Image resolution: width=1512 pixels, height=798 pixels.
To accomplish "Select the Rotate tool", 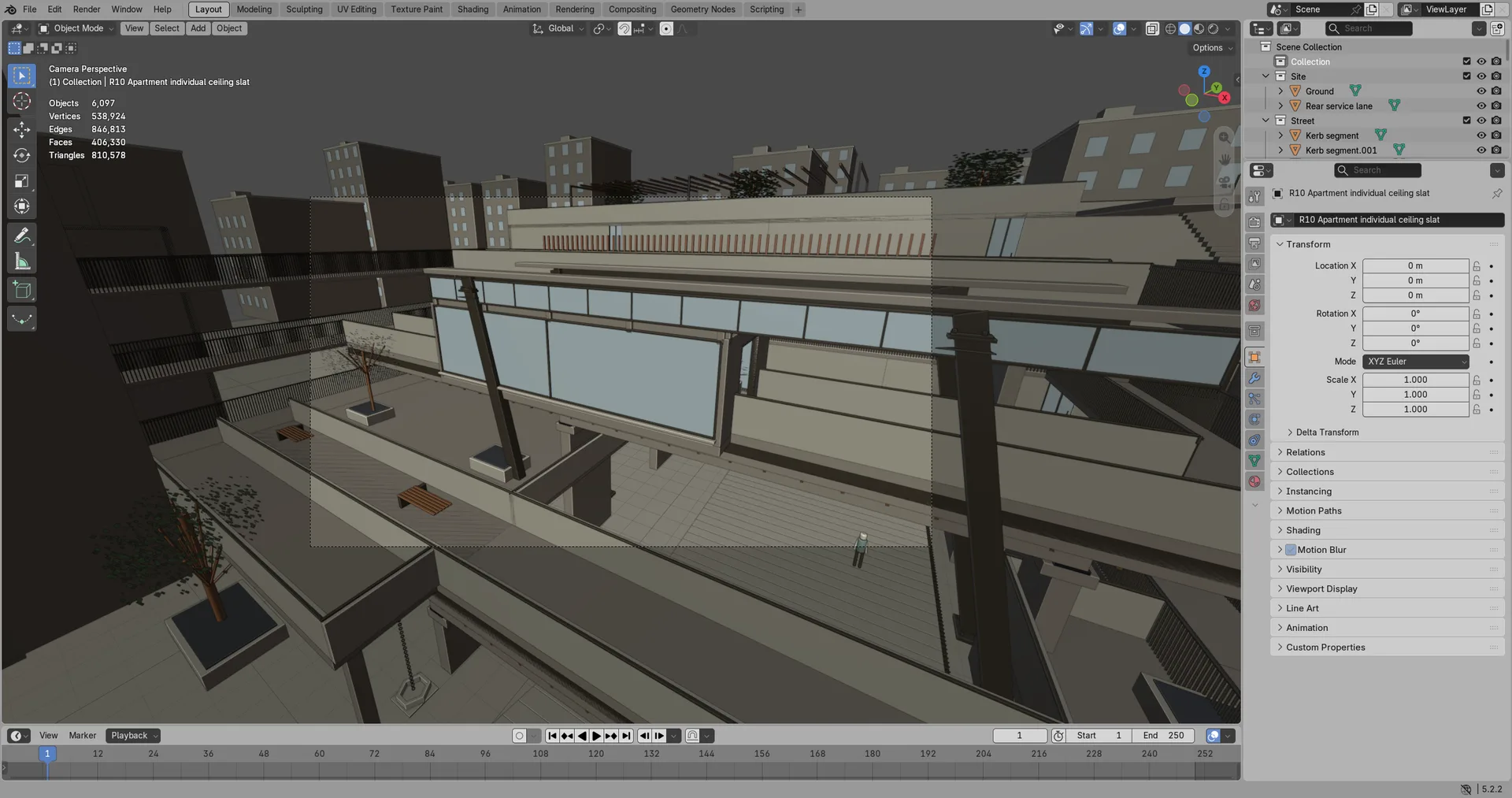I will tap(22, 155).
